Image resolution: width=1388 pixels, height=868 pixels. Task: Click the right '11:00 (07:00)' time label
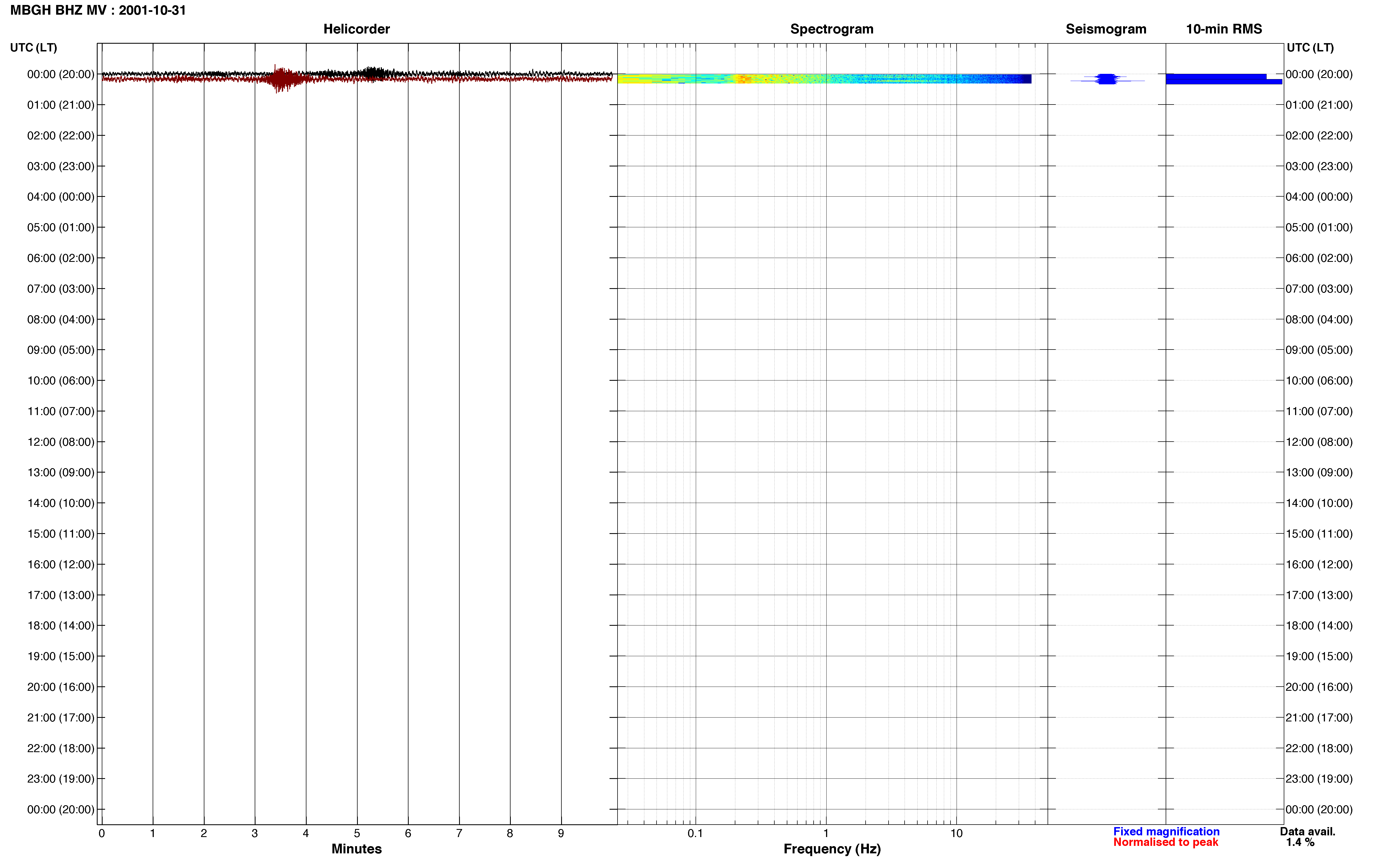pyautogui.click(x=1319, y=411)
